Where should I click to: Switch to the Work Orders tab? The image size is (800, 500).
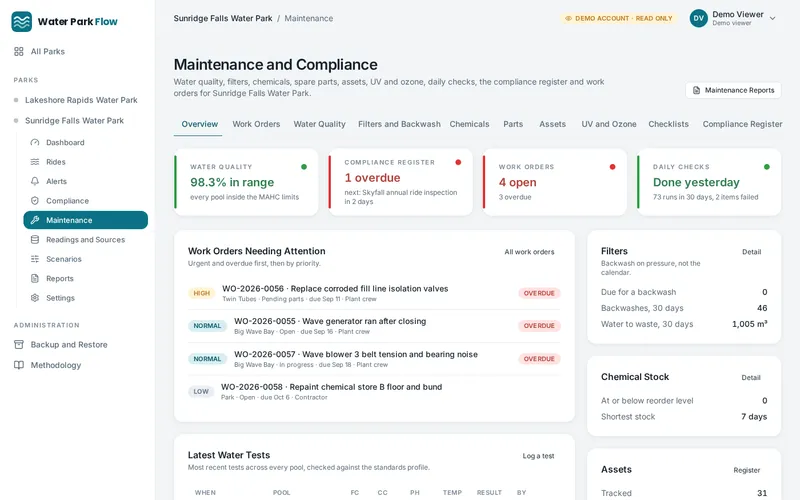pos(256,124)
